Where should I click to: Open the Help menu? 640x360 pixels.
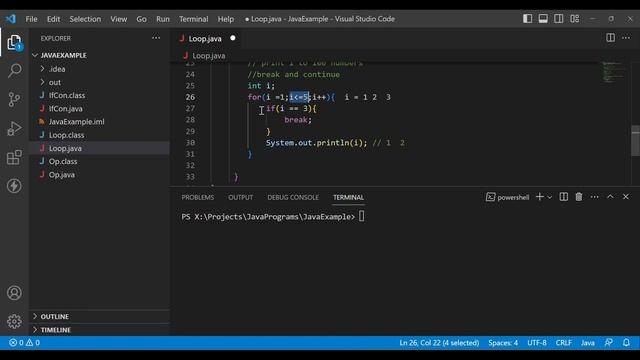pyautogui.click(x=226, y=19)
